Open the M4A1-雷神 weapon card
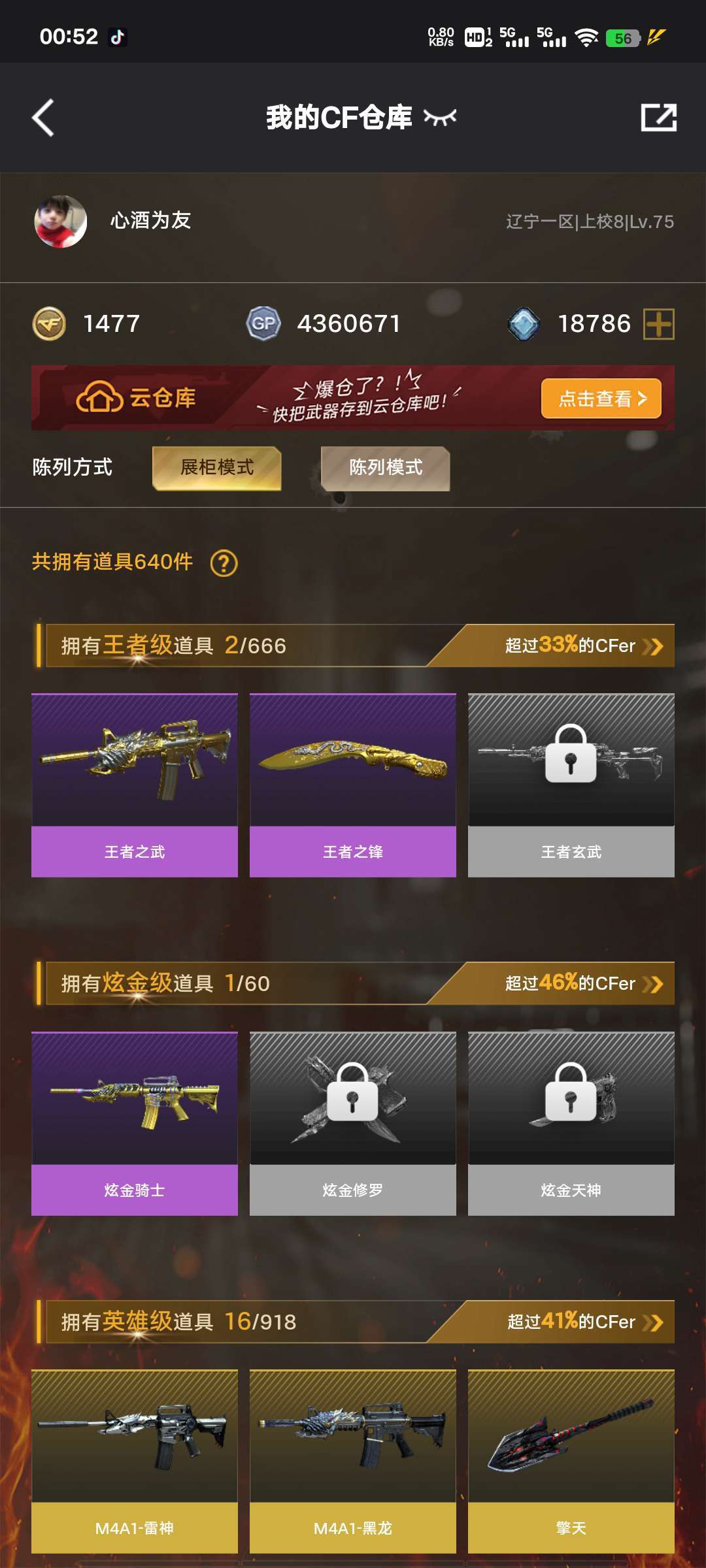 pyautogui.click(x=135, y=1462)
